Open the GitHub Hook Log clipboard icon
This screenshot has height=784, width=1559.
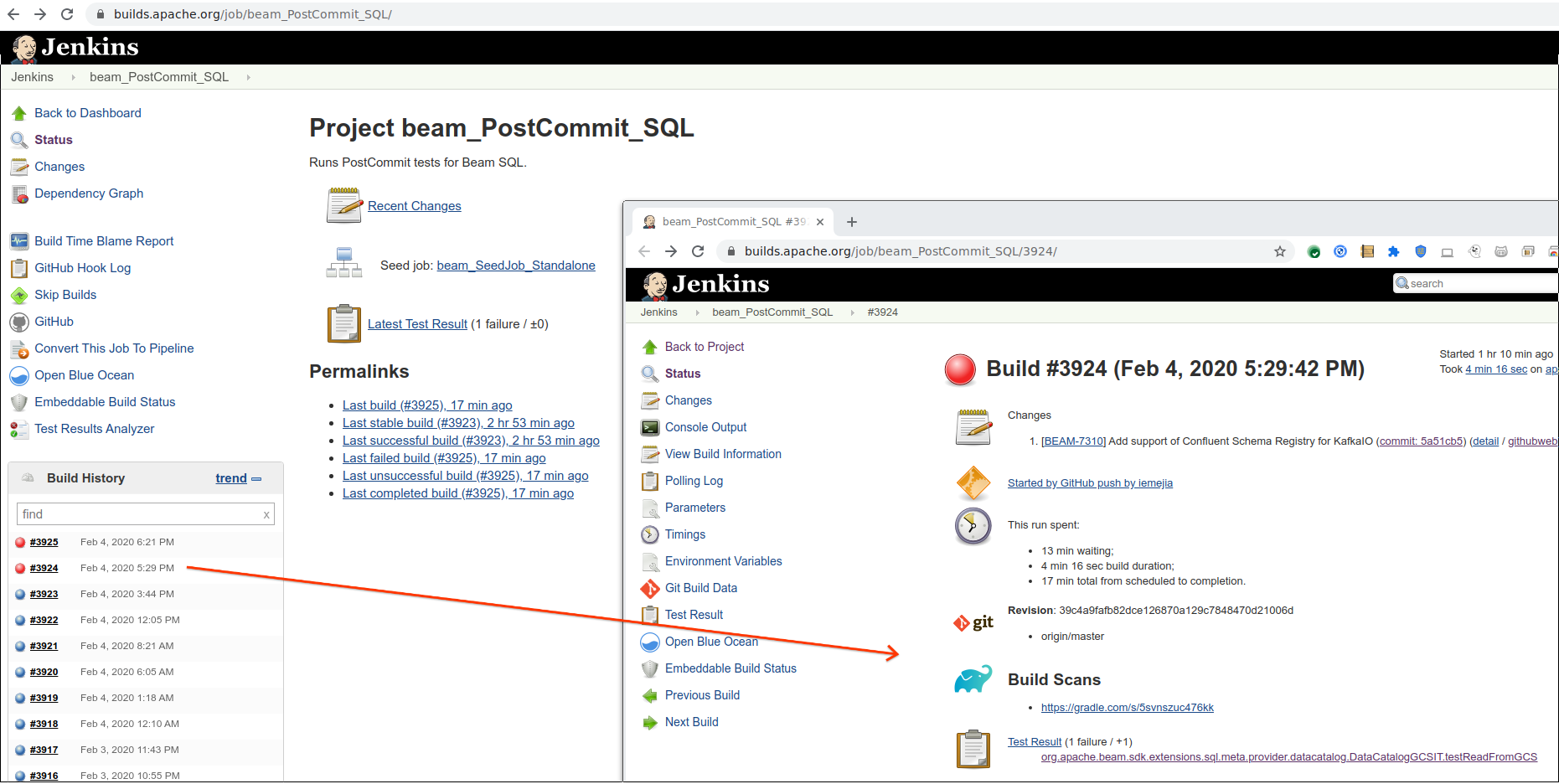click(x=19, y=268)
